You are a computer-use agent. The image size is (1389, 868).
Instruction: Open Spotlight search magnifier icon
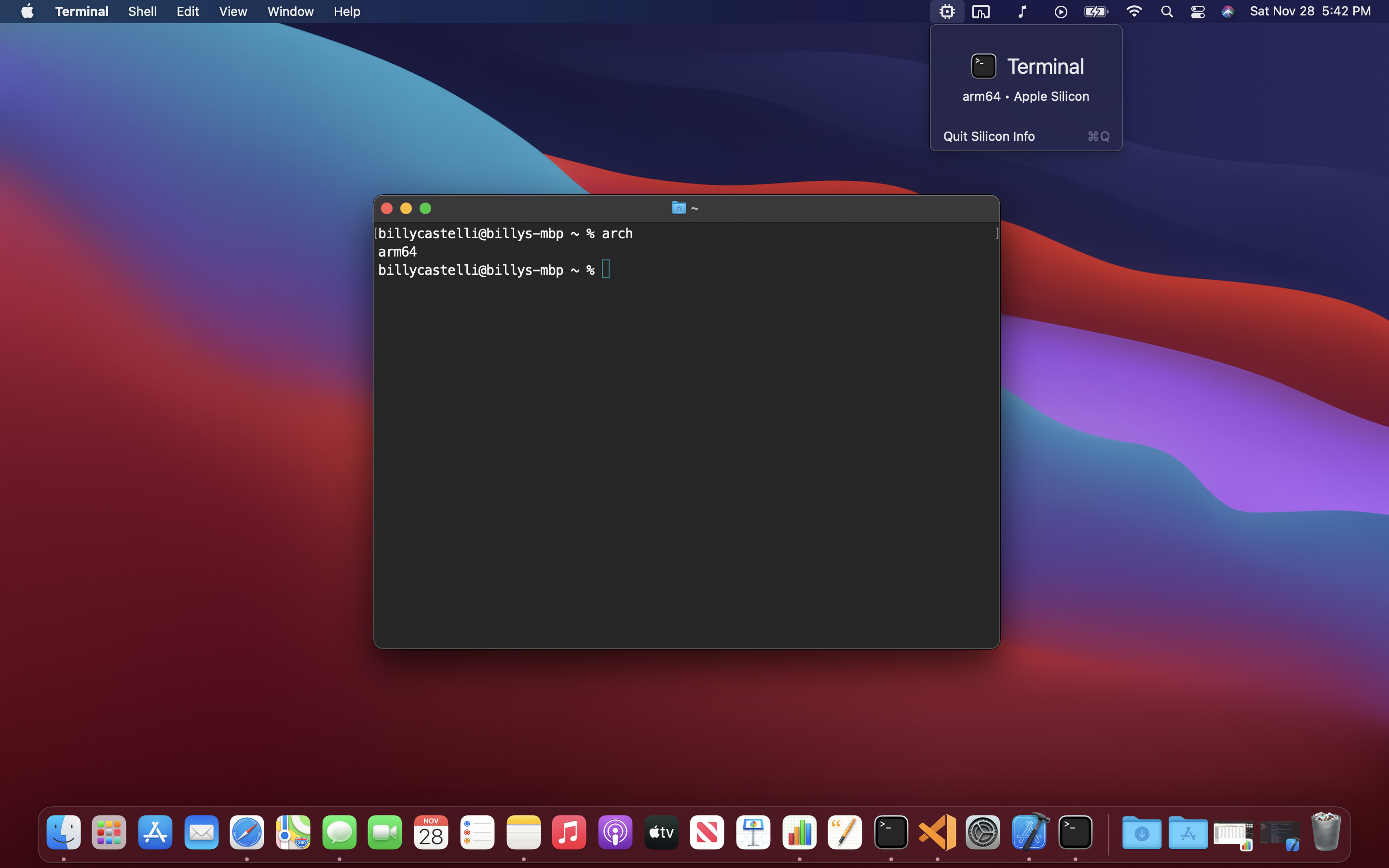[x=1166, y=12]
